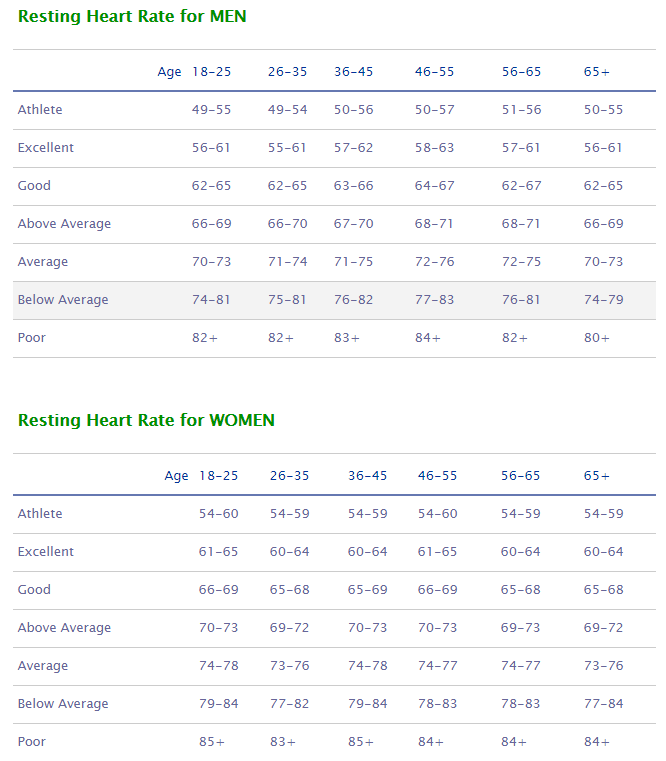Select the 18-25 age header in men's table
Screen dimensions: 666x761
click(x=211, y=72)
